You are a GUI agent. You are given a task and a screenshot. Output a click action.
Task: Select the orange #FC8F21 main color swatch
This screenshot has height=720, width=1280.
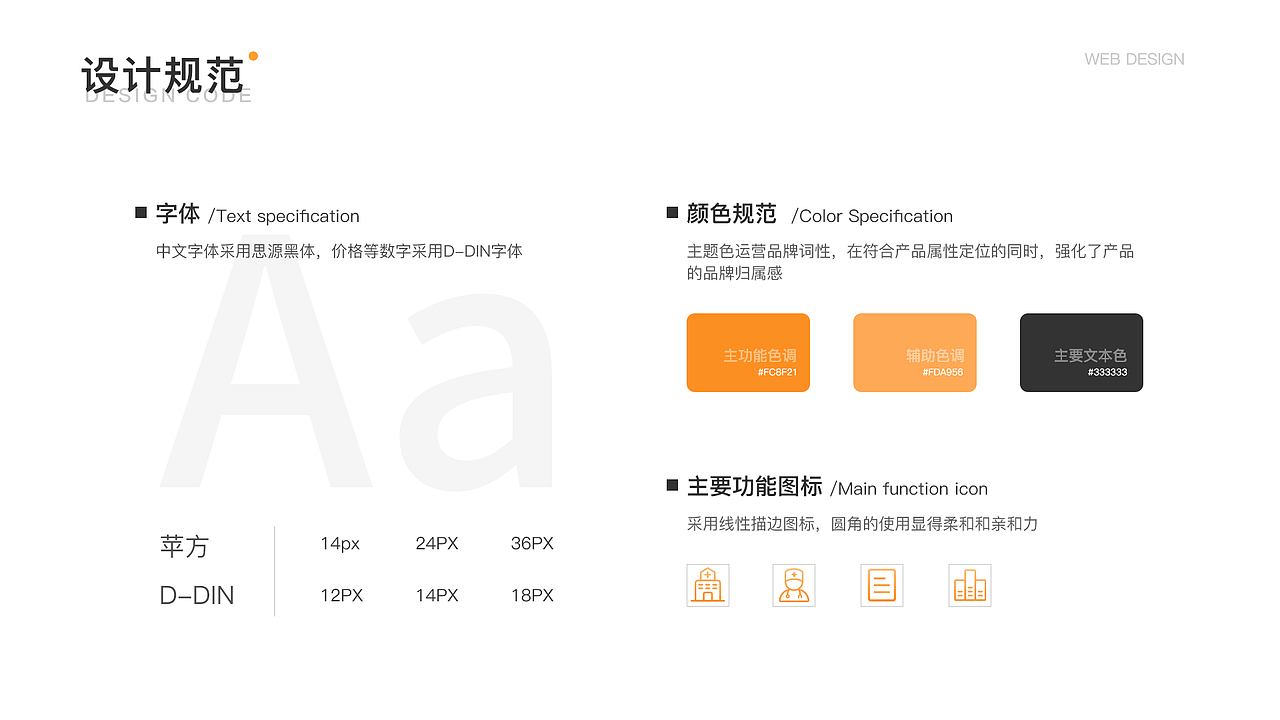(748, 353)
